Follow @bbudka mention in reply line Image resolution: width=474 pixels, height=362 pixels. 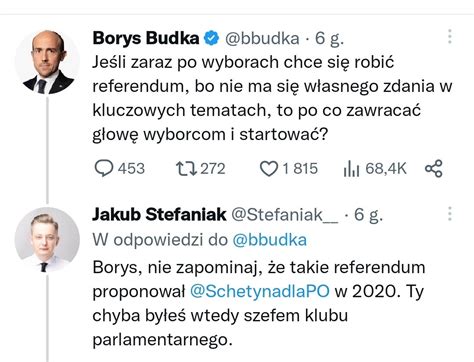(270, 240)
